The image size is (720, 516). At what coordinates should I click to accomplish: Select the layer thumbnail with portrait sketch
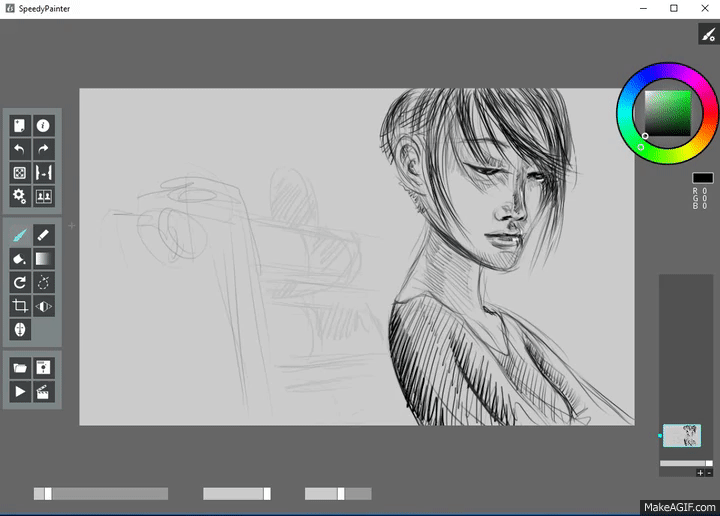(x=682, y=435)
